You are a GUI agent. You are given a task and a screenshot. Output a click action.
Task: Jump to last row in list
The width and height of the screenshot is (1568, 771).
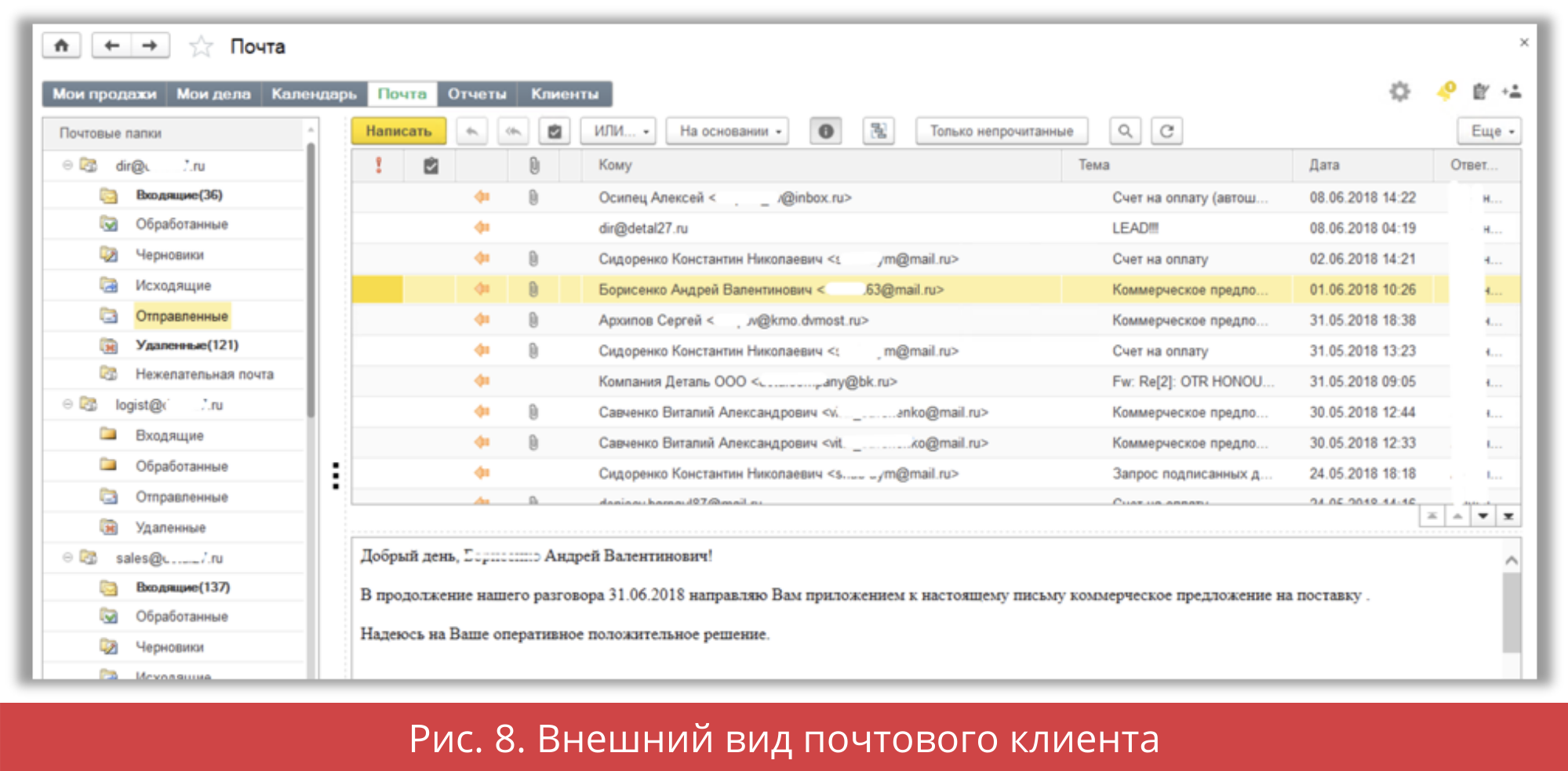(x=1508, y=516)
